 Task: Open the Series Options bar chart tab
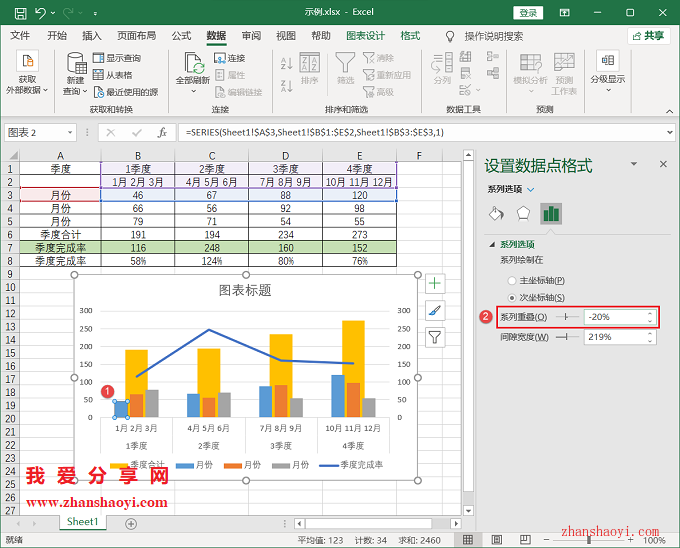click(x=551, y=214)
